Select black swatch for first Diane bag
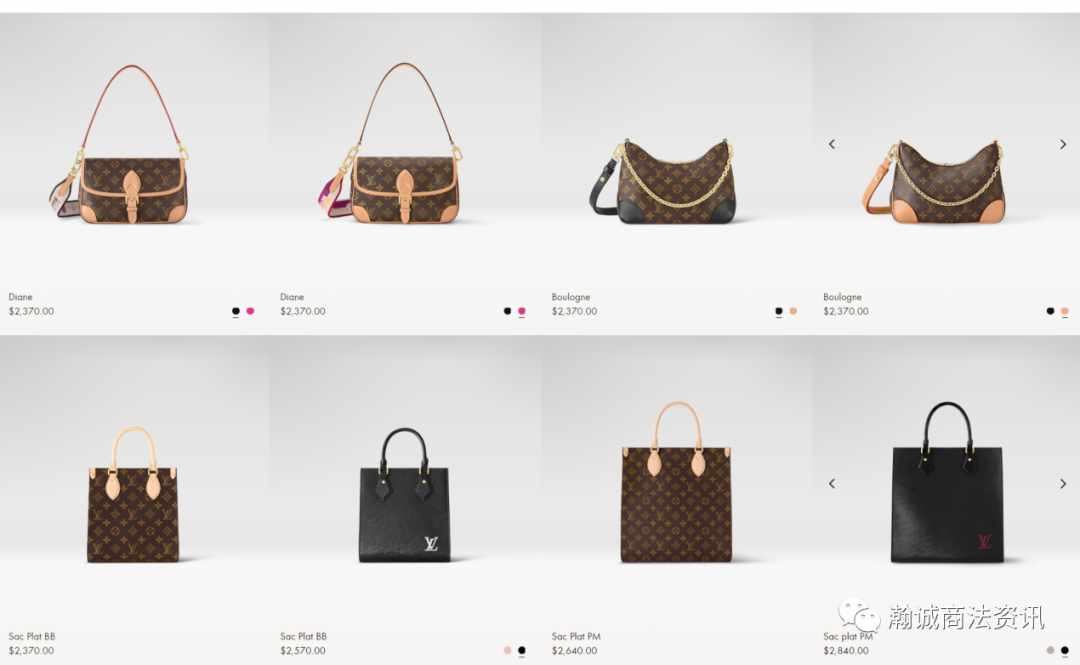 pos(236,311)
